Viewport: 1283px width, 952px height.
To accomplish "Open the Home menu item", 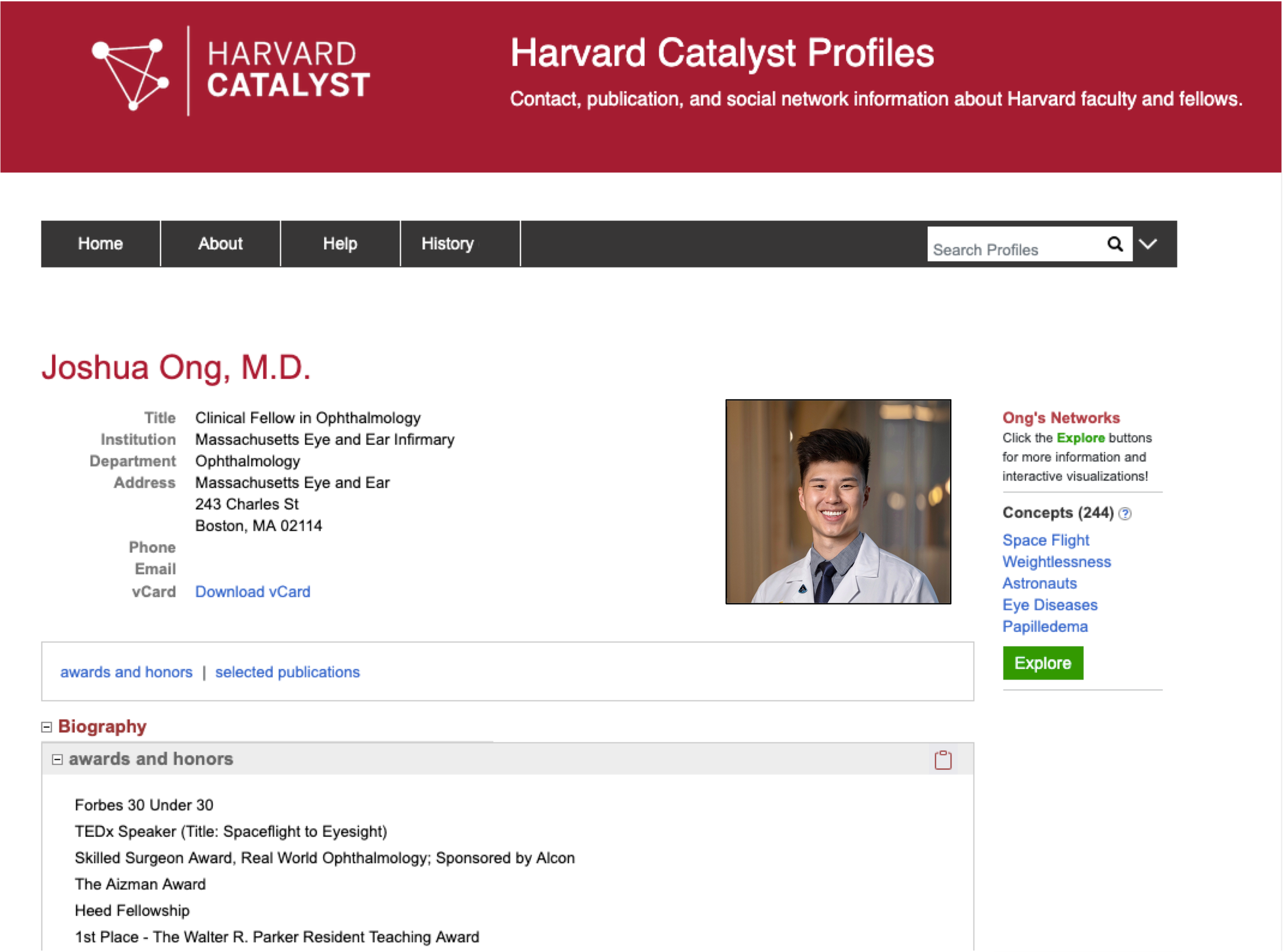I will click(101, 244).
